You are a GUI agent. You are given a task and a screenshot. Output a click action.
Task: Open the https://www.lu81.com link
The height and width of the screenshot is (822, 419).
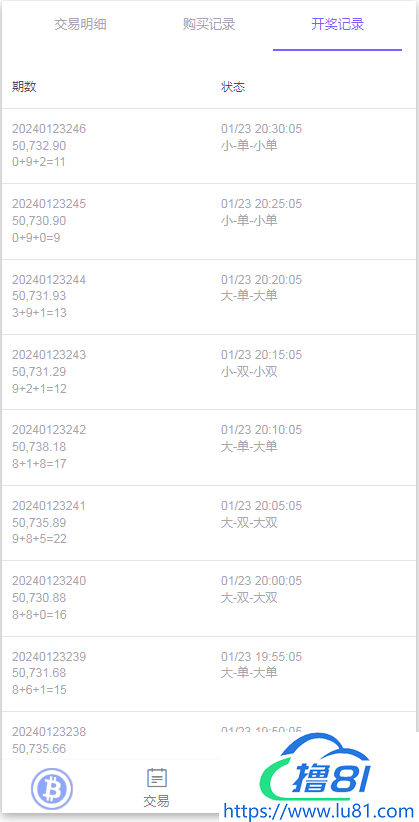[x=319, y=812]
